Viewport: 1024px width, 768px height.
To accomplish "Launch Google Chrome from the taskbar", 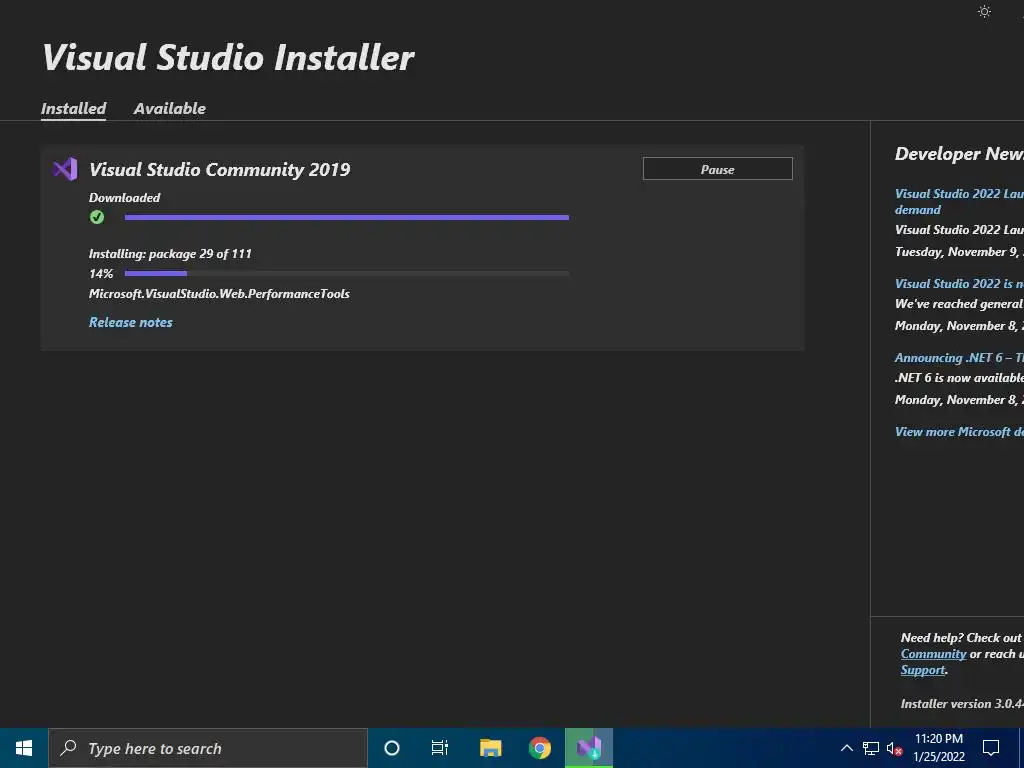I will click(539, 748).
